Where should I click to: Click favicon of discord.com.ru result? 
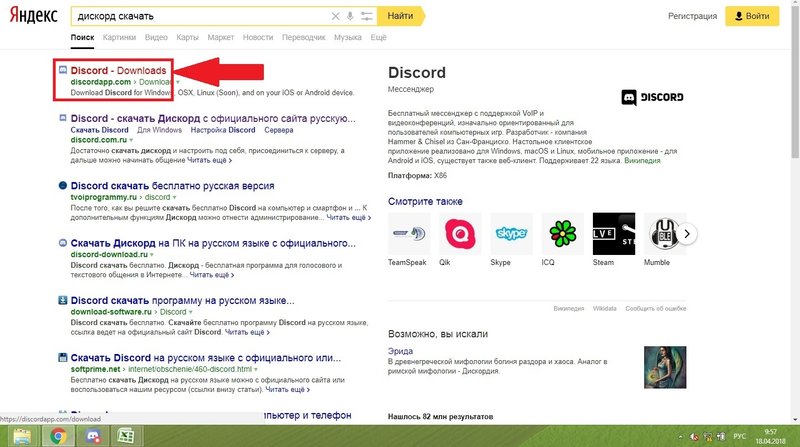tap(63, 118)
